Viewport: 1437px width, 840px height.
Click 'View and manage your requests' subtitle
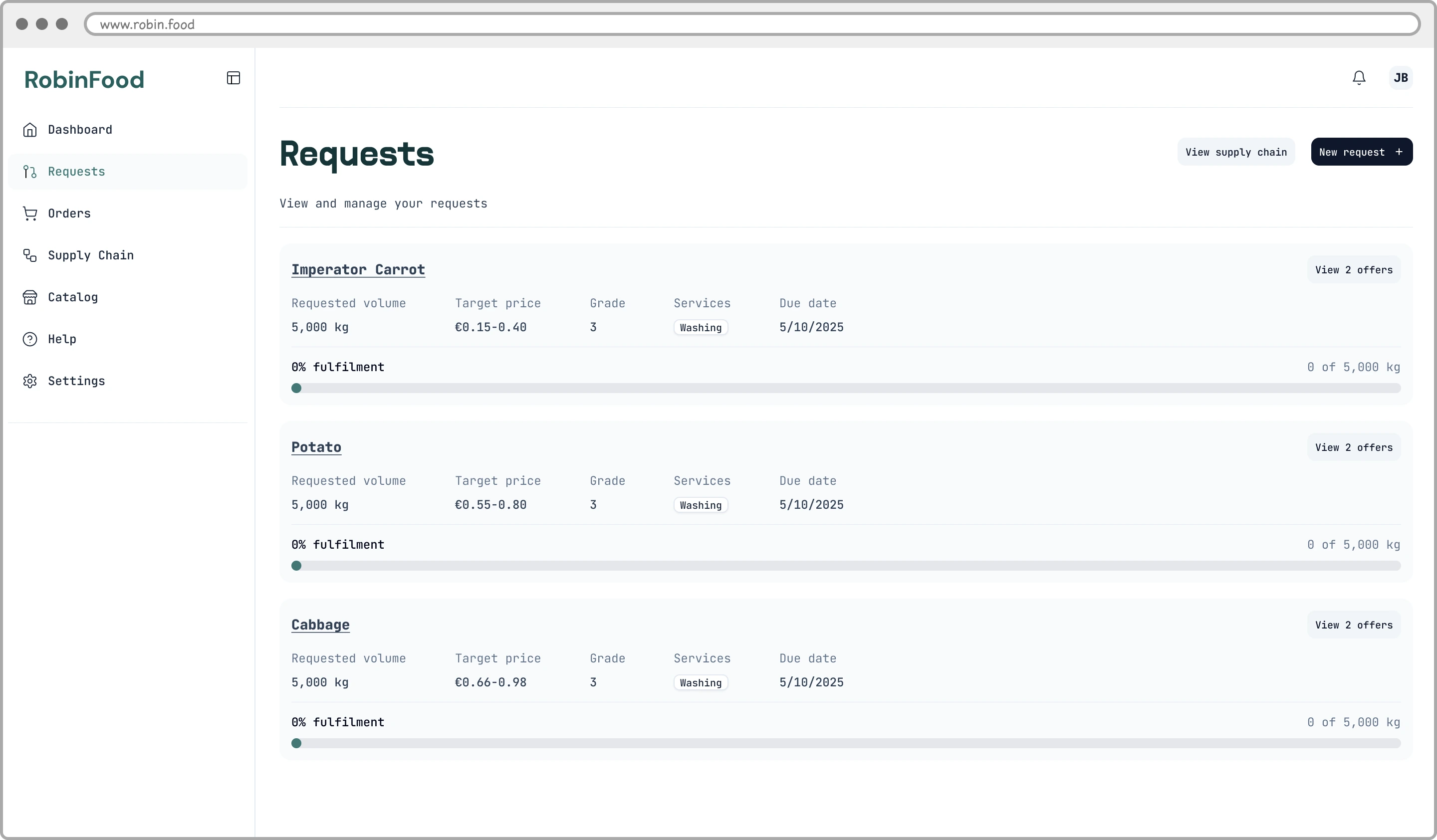(x=383, y=204)
